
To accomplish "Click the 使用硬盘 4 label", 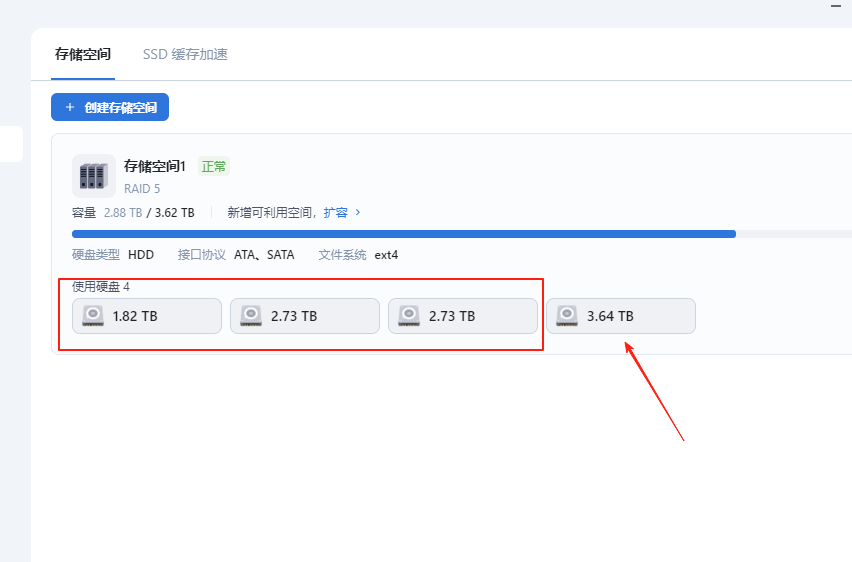I will click(x=101, y=286).
